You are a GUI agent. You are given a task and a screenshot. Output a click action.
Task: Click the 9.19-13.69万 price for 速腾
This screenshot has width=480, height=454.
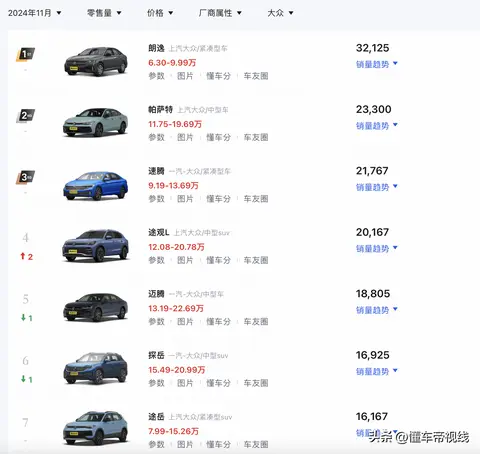[173, 186]
